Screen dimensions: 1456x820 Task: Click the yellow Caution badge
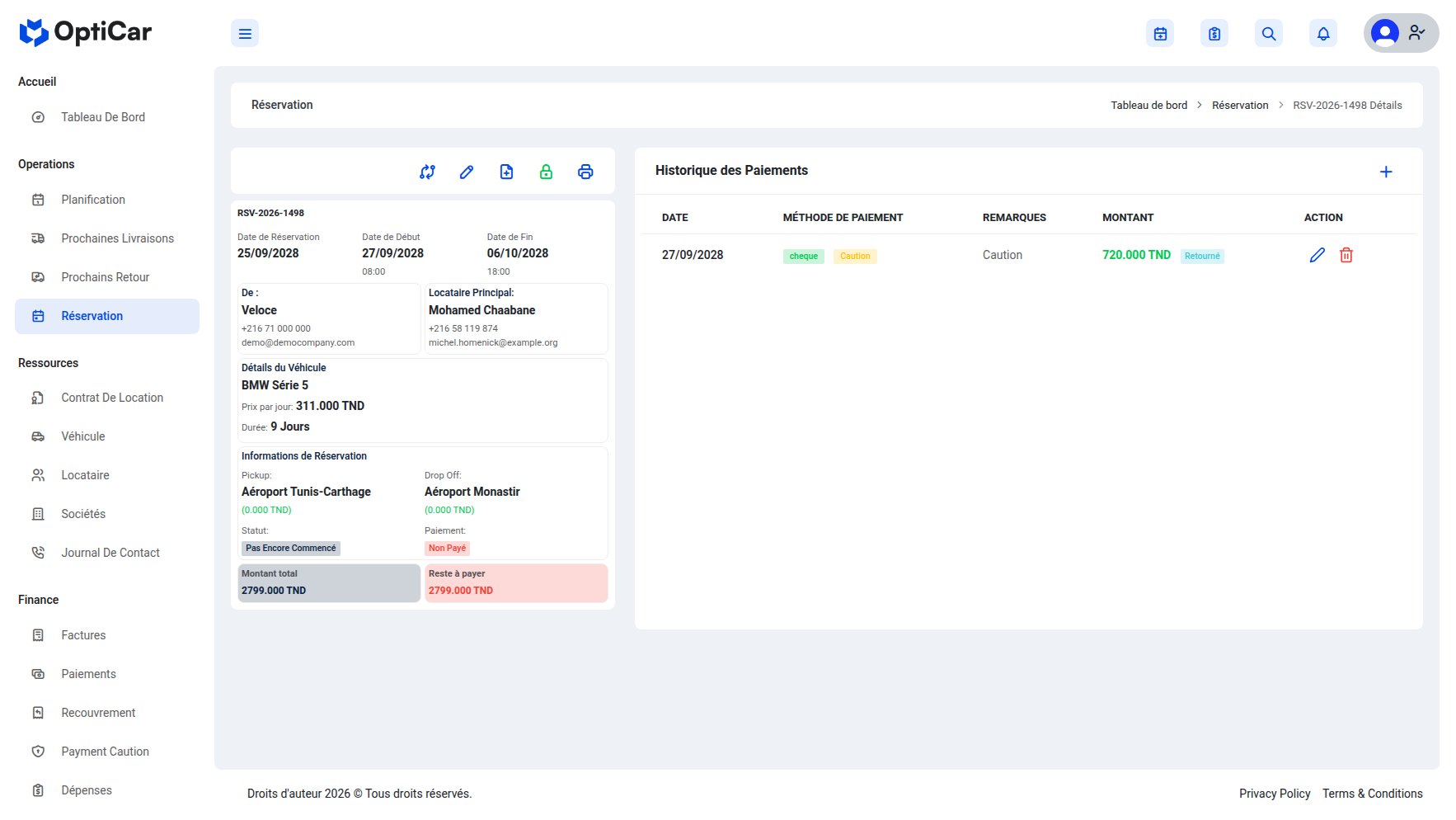tap(855, 256)
